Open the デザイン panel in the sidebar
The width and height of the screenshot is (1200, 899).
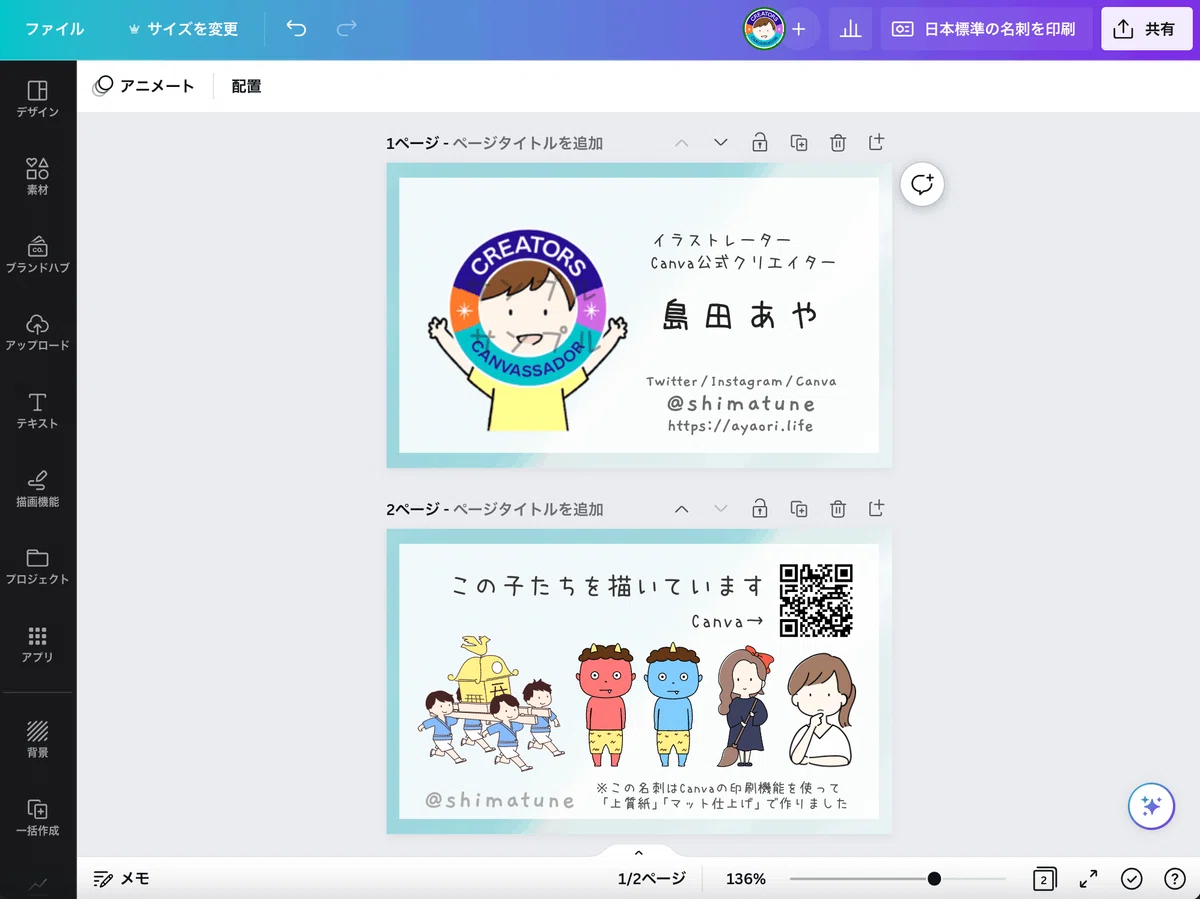[x=38, y=99]
